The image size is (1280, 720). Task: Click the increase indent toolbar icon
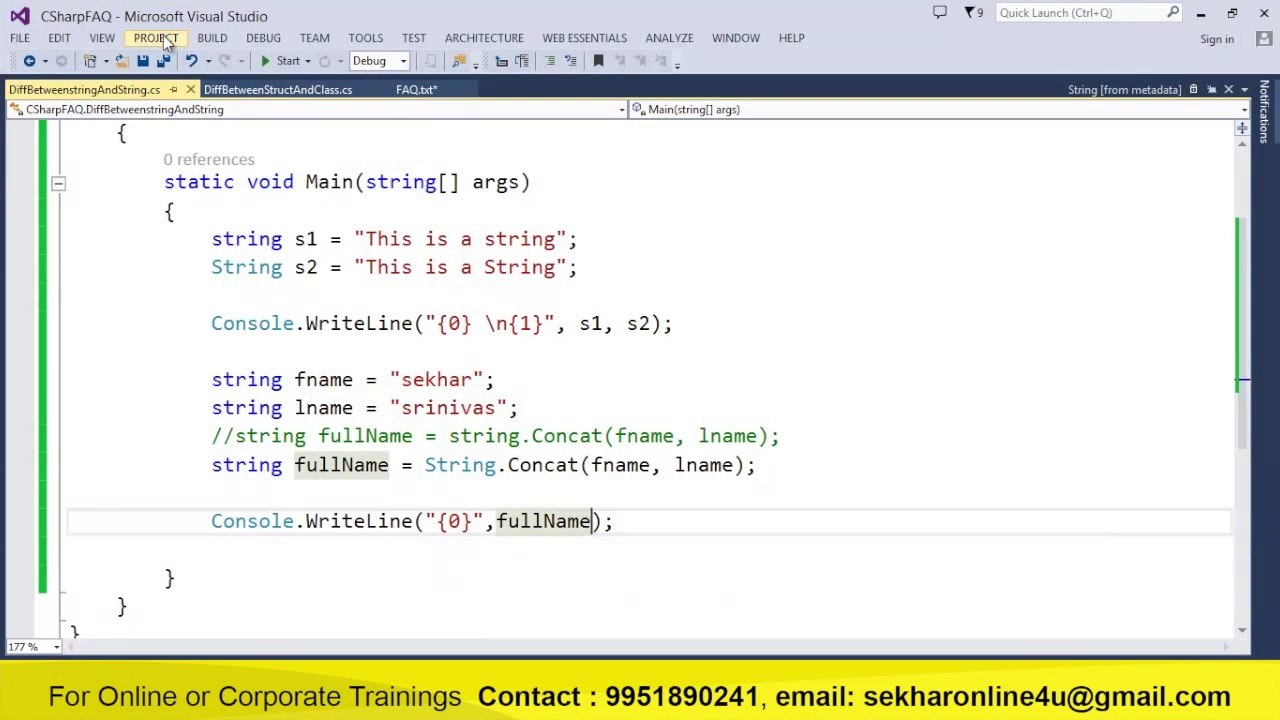pos(522,61)
